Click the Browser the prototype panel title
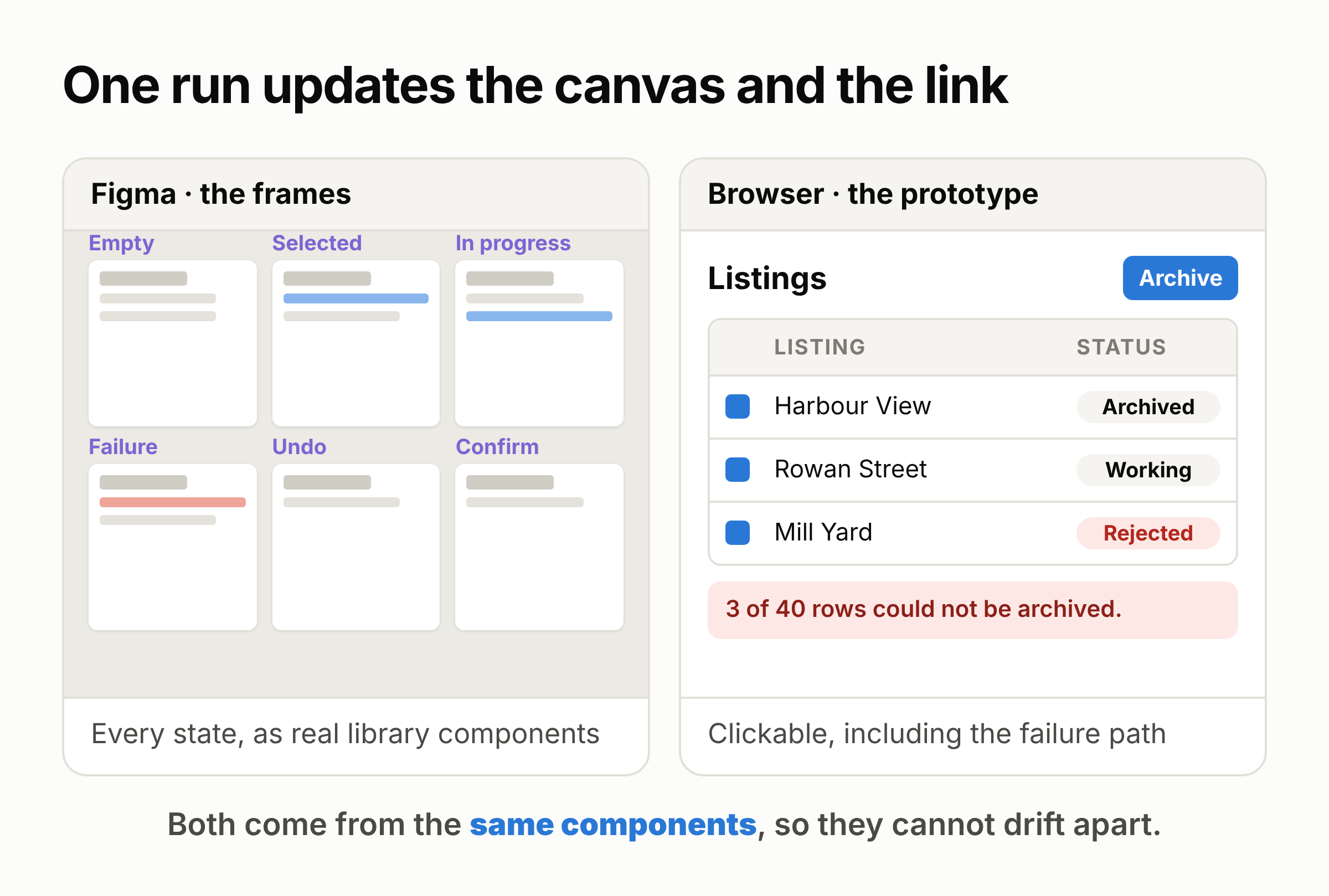Viewport: 1329px width, 896px height. tap(873, 194)
